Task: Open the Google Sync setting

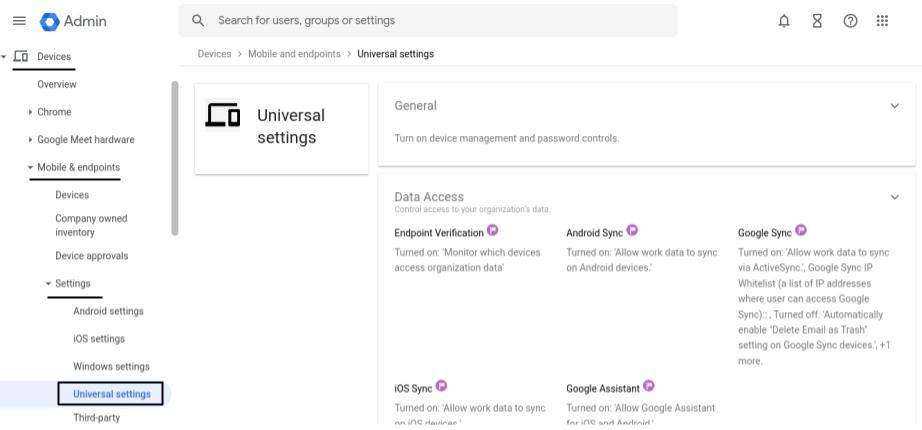Action: tap(765, 233)
